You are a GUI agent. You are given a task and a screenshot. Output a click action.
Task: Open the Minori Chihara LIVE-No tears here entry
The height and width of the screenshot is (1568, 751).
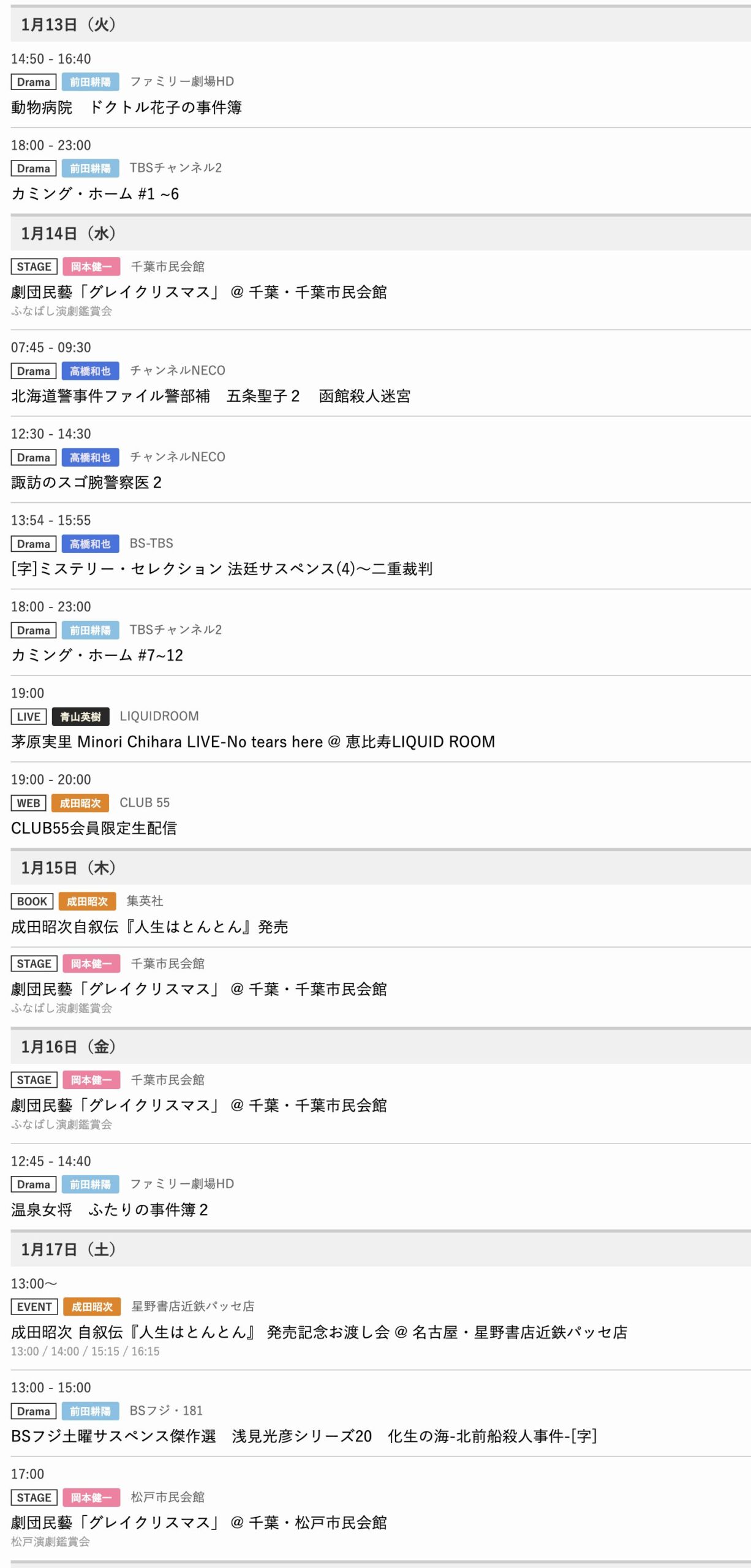[x=252, y=742]
